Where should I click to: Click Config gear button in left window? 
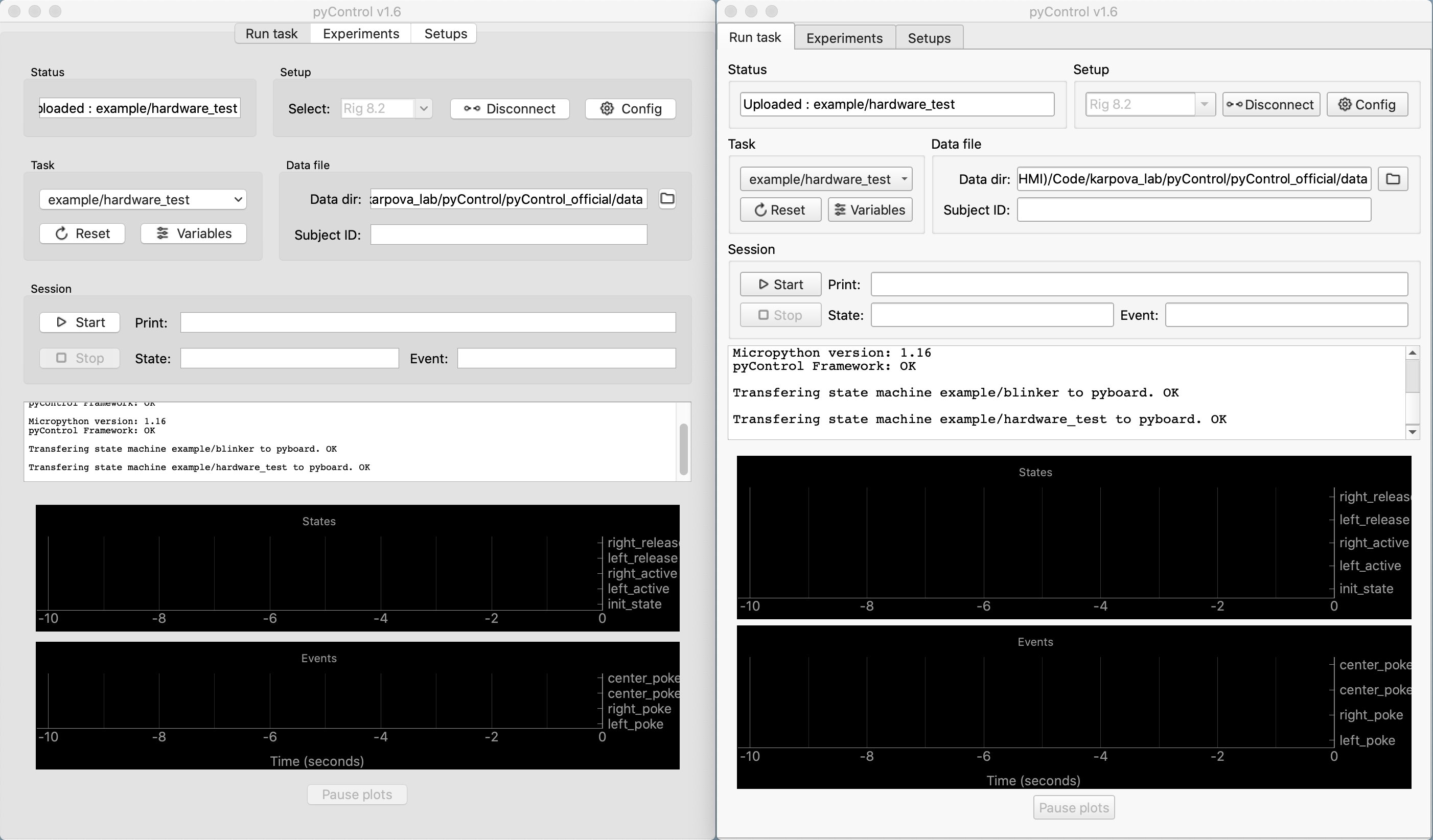[x=630, y=109]
